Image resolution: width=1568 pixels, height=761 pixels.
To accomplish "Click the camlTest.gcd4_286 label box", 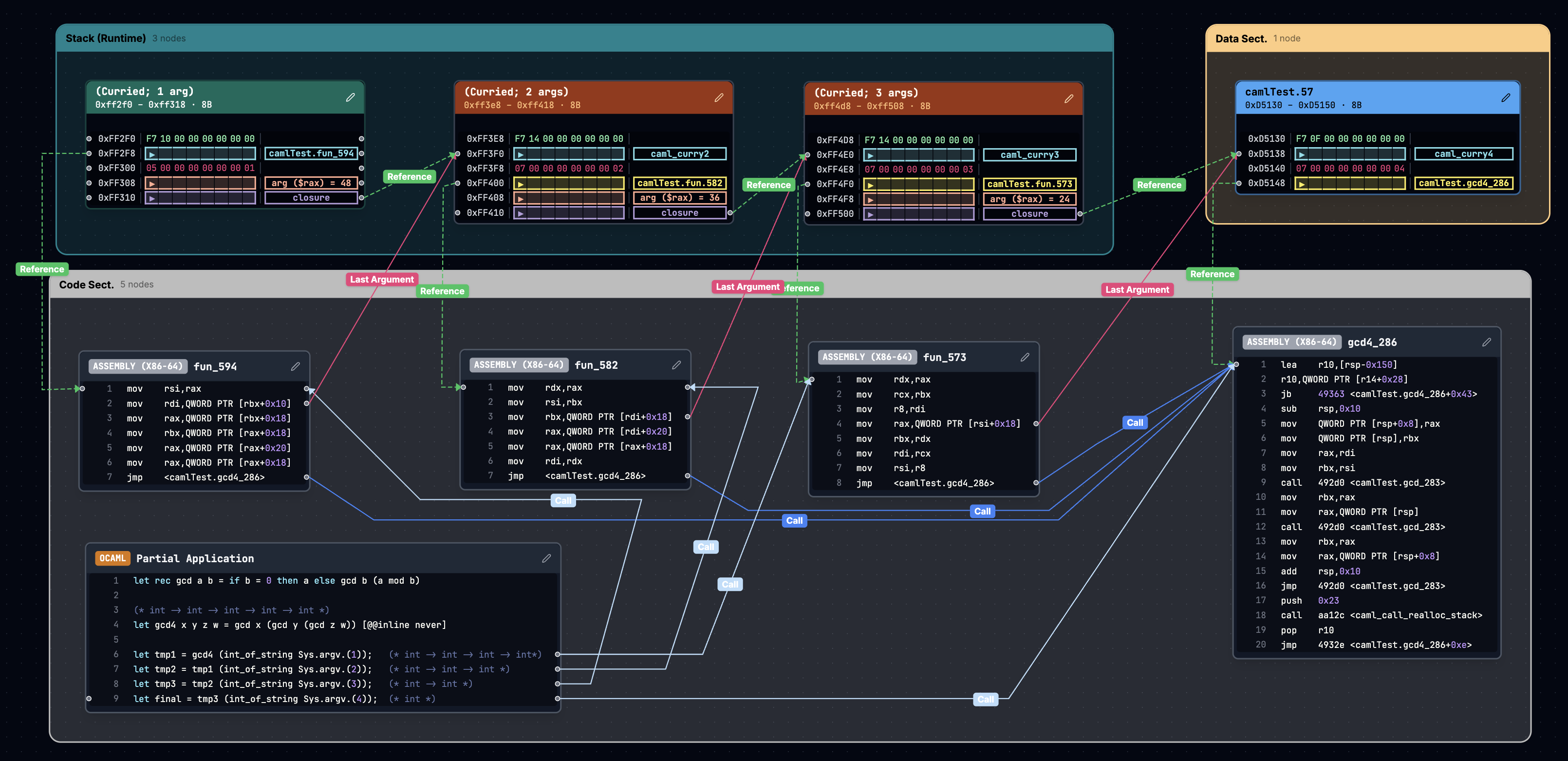I will (x=1464, y=183).
